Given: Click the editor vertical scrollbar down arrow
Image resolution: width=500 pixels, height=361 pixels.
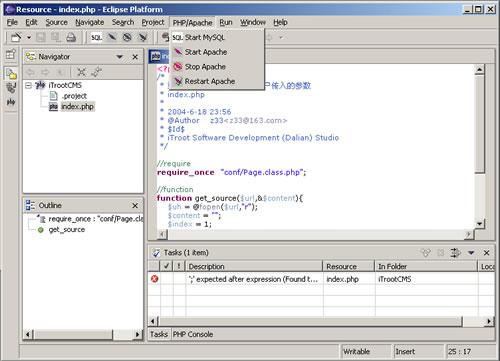Looking at the screenshot, I should (x=479, y=224).
